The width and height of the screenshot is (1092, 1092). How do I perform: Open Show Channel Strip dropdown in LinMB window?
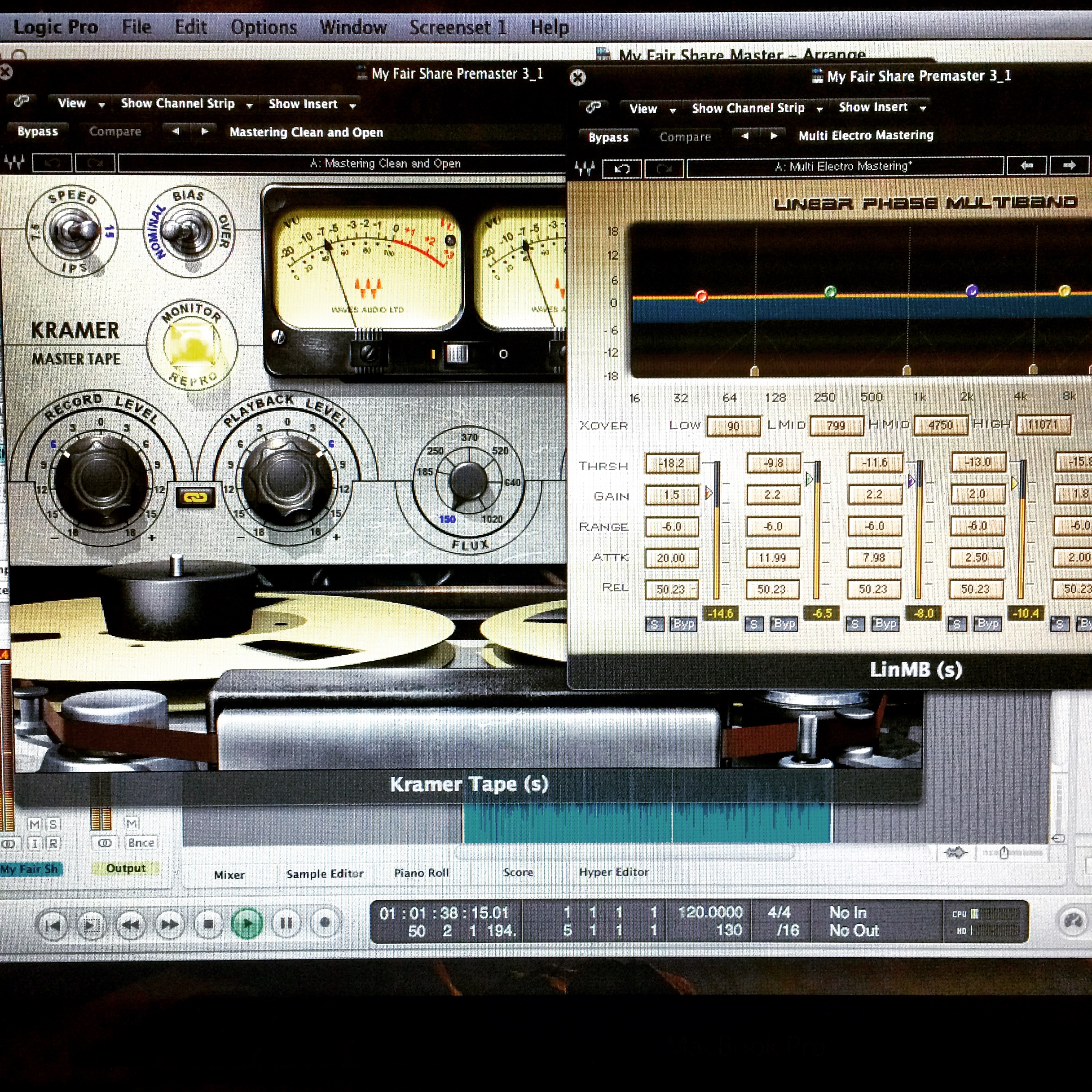pos(757,108)
